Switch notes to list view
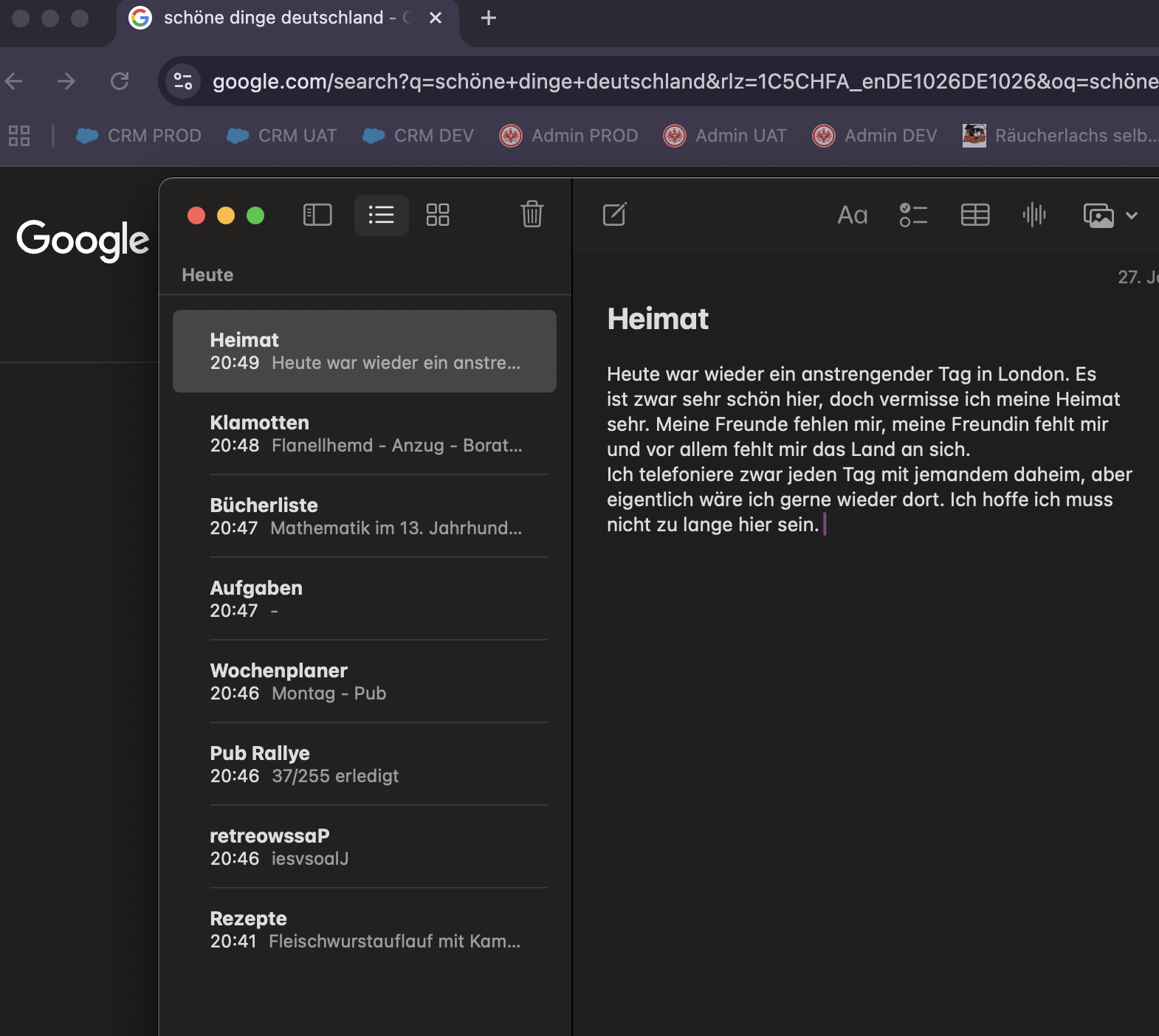This screenshot has width=1159, height=1036. [381, 215]
